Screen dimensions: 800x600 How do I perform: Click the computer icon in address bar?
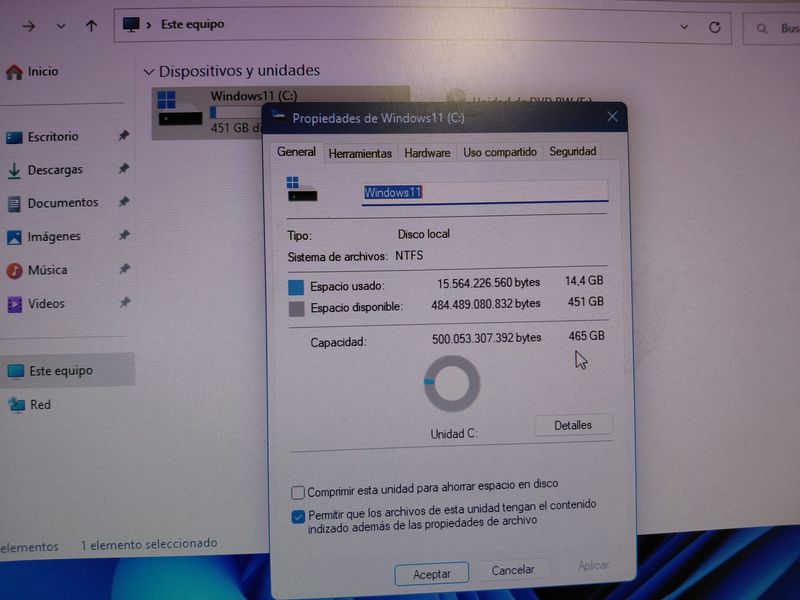coord(131,24)
